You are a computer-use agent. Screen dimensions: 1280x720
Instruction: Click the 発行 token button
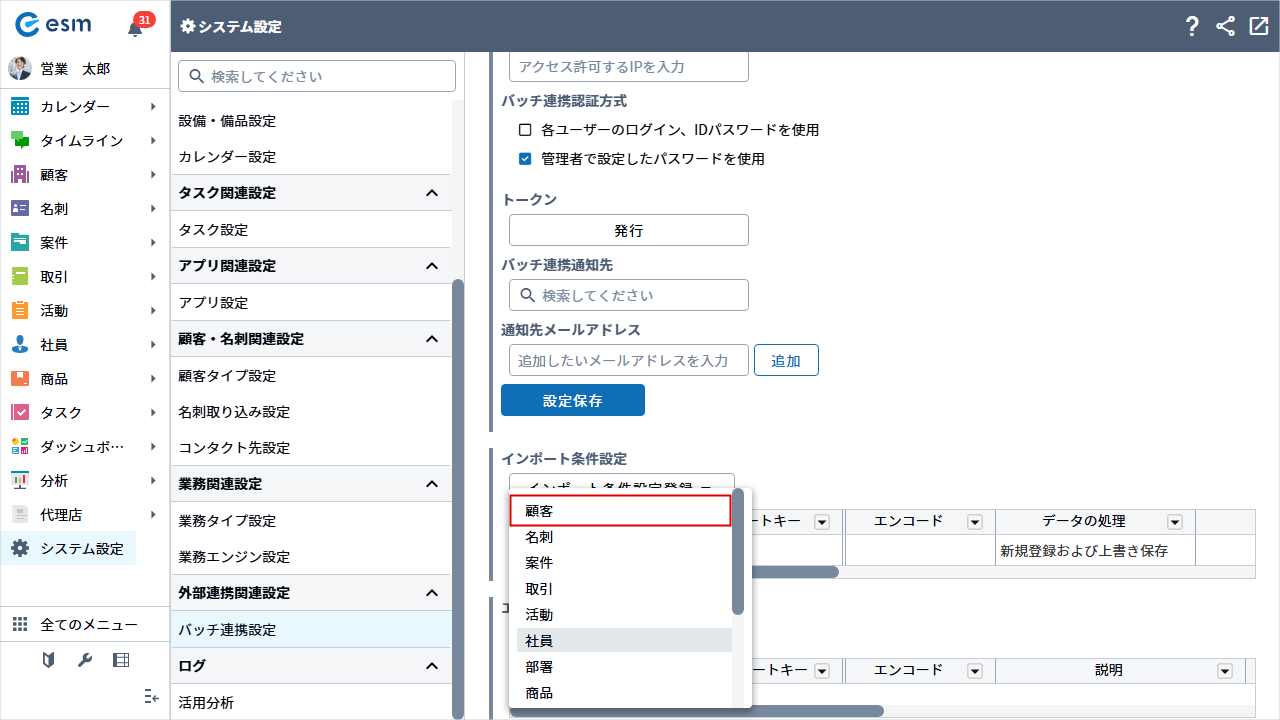click(x=628, y=230)
